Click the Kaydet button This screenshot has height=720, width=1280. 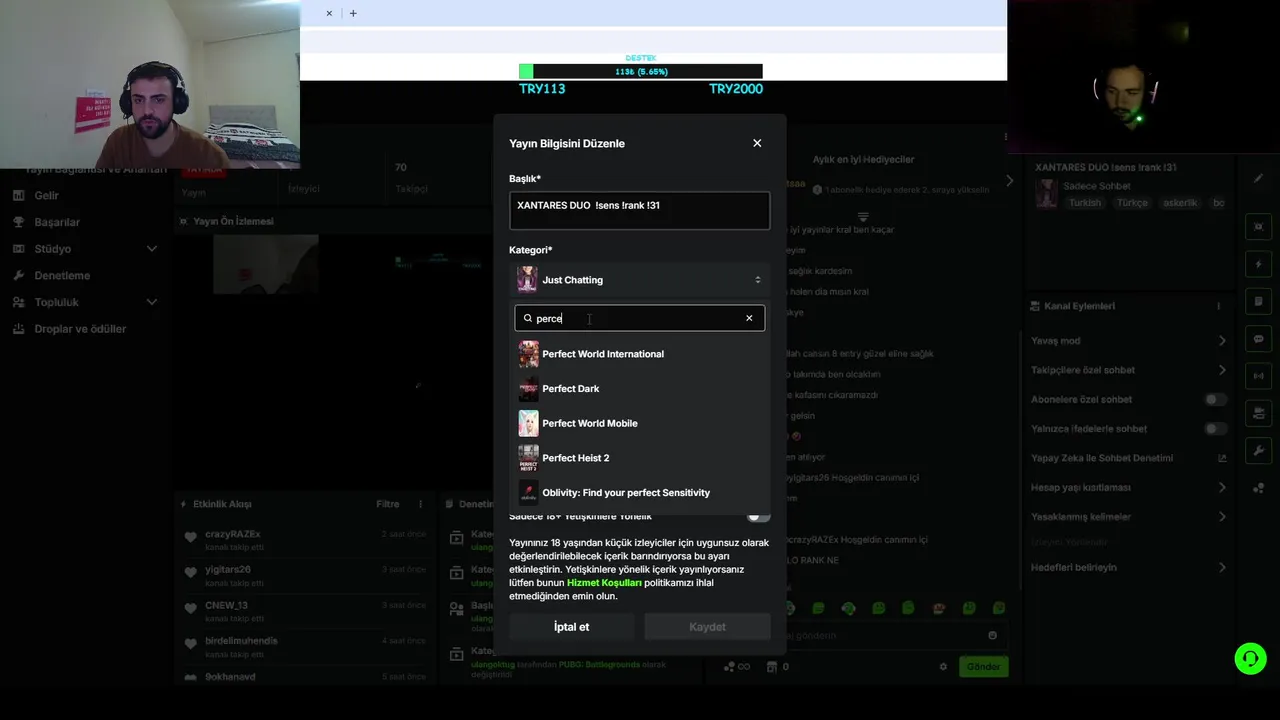(707, 627)
